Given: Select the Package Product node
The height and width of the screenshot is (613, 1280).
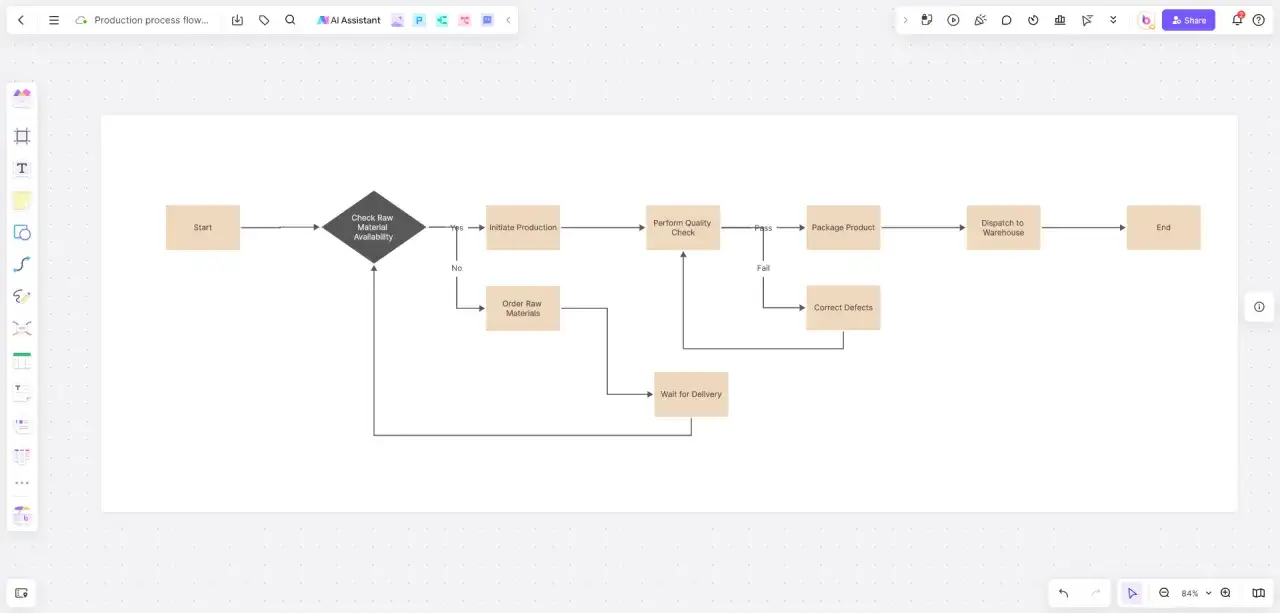Looking at the screenshot, I should click(843, 227).
